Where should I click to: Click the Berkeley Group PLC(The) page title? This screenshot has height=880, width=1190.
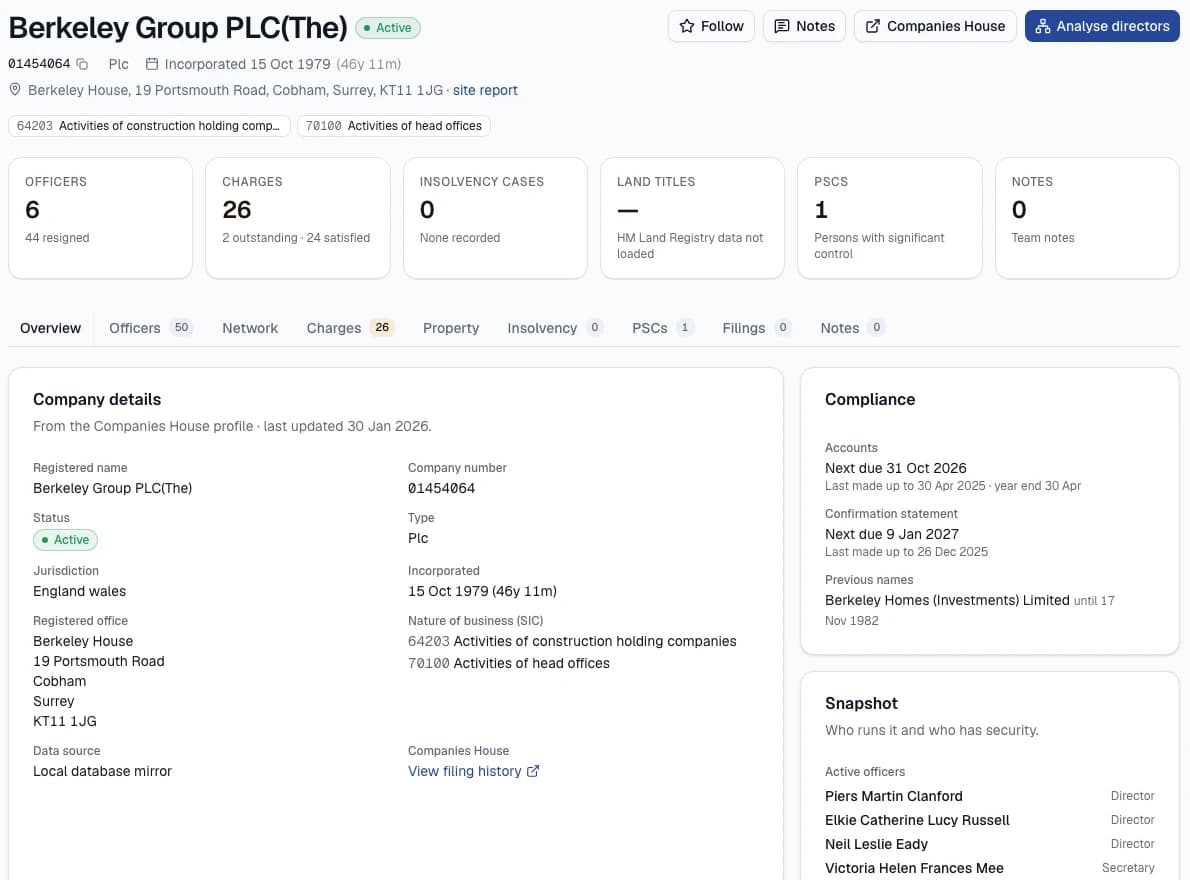tap(178, 28)
